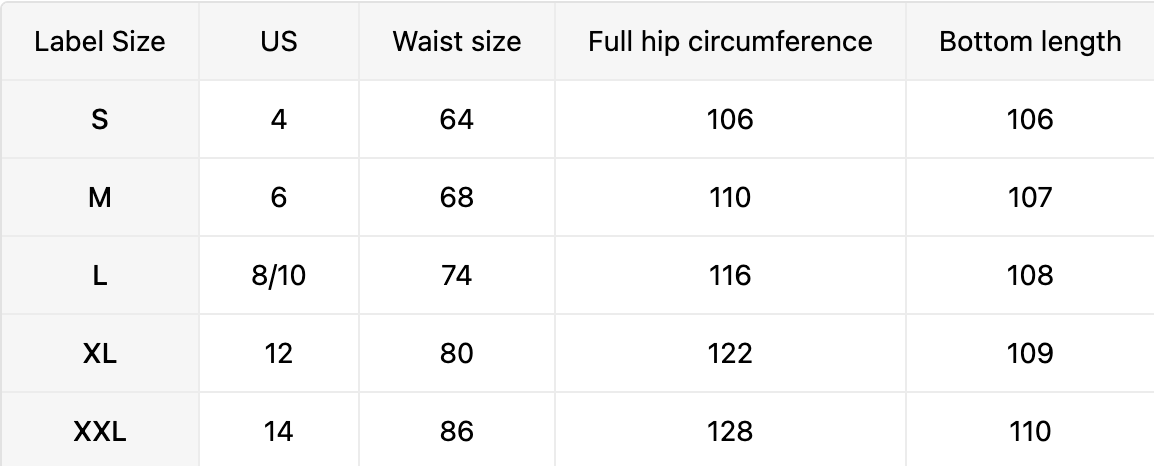
Task: Click the US column header
Action: point(278,42)
